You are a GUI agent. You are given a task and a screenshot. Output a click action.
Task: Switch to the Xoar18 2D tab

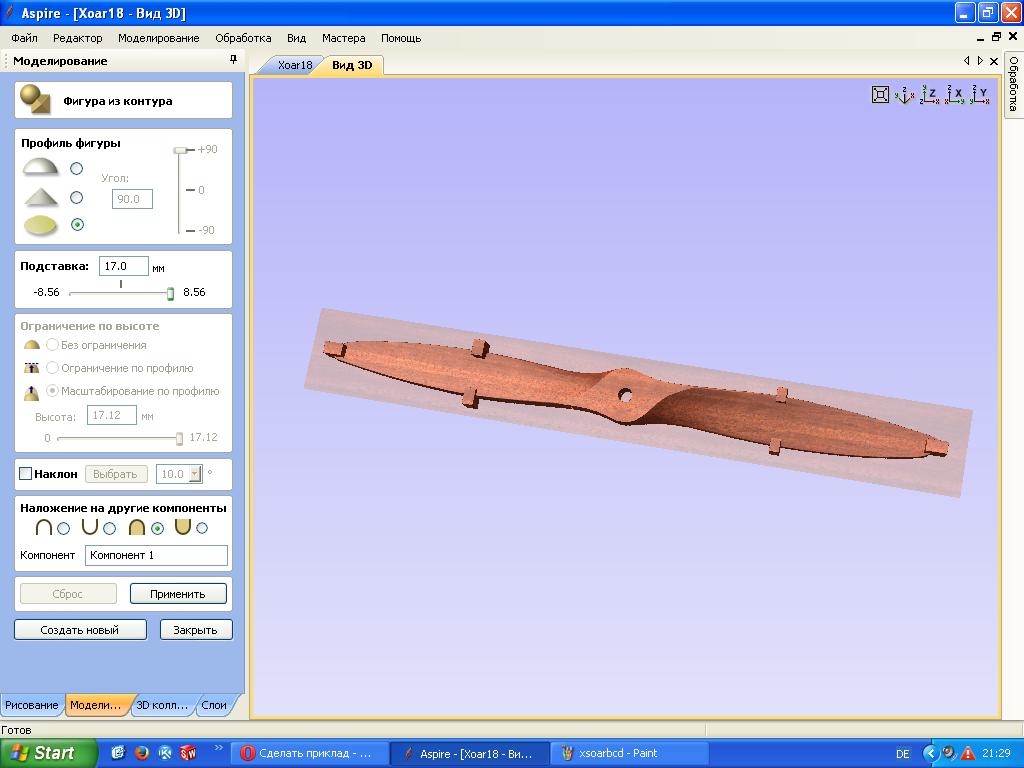pyautogui.click(x=295, y=65)
